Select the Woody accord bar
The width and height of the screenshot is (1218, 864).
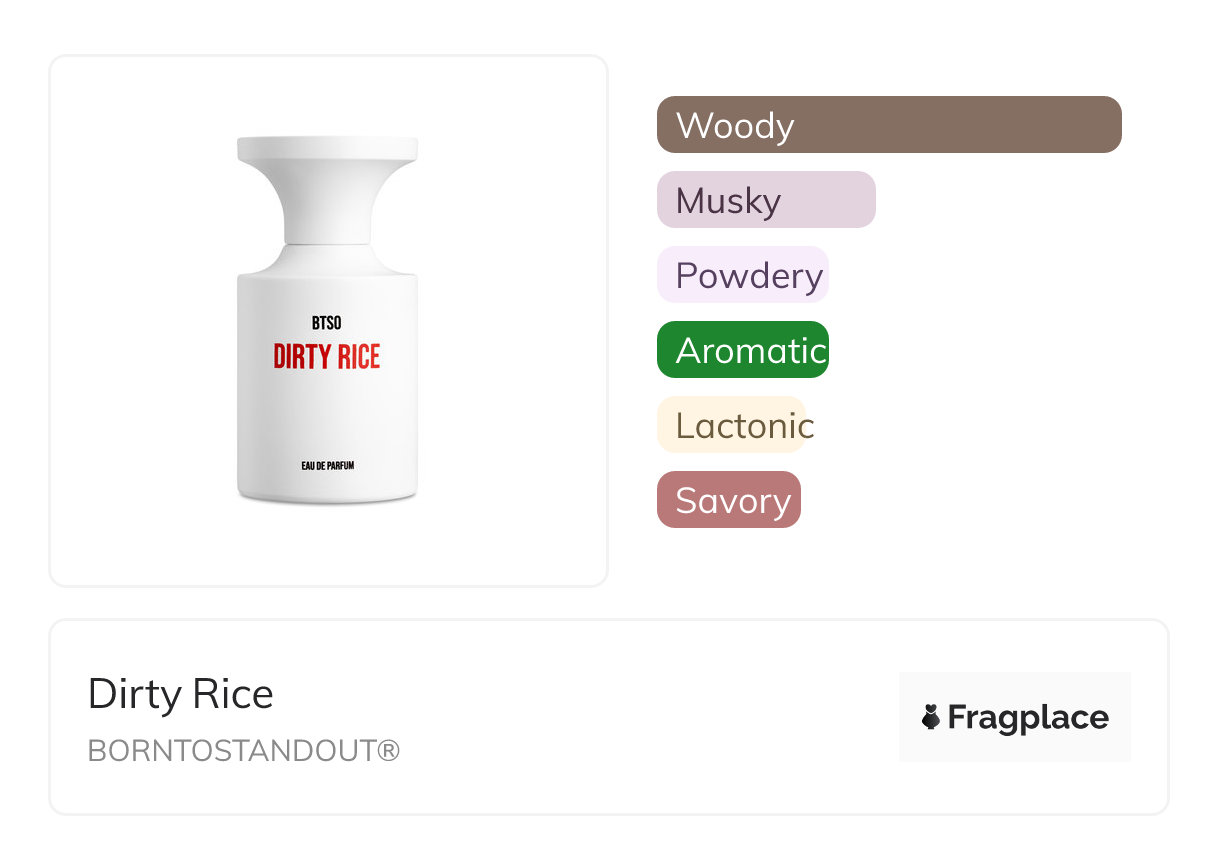point(888,125)
